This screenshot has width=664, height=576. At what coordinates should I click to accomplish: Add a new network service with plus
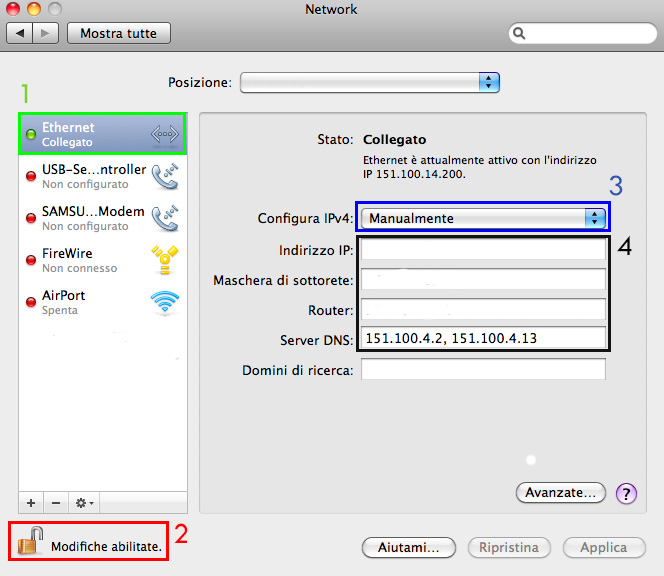point(31,501)
